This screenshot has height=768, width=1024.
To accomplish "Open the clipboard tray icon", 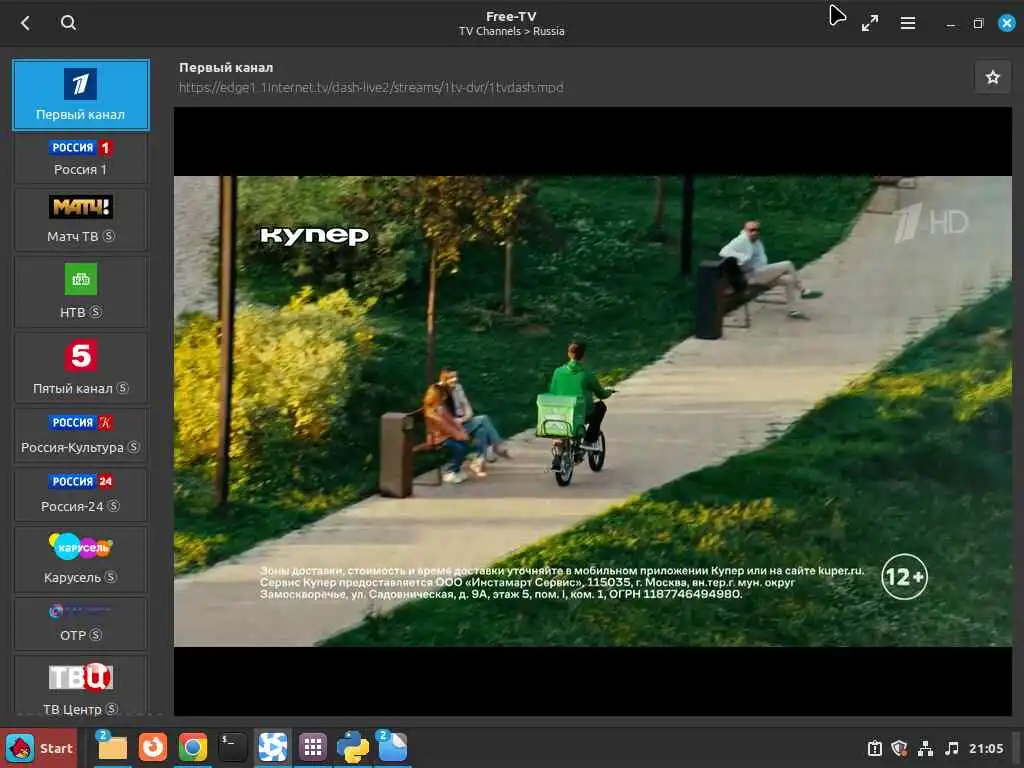I will [874, 748].
